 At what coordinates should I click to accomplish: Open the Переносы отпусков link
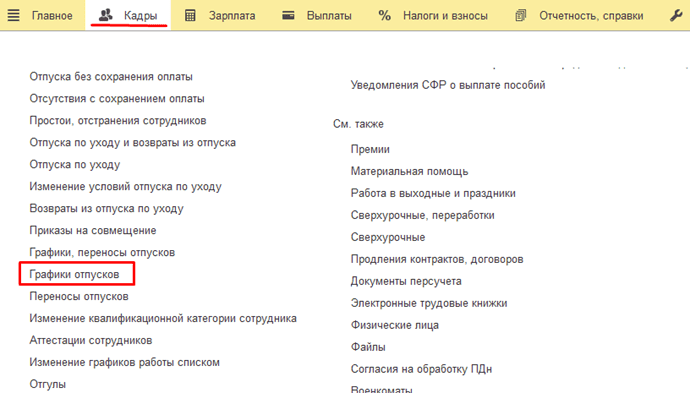point(79,297)
